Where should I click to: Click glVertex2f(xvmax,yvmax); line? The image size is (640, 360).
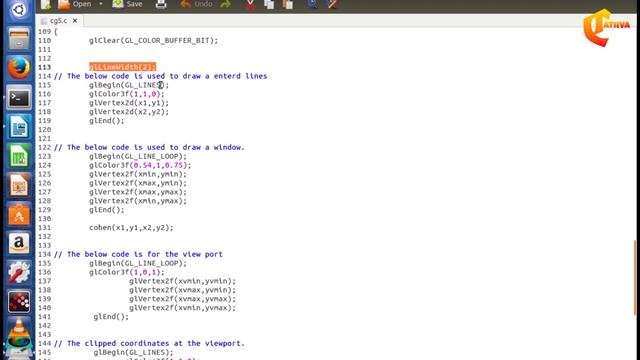(182, 299)
